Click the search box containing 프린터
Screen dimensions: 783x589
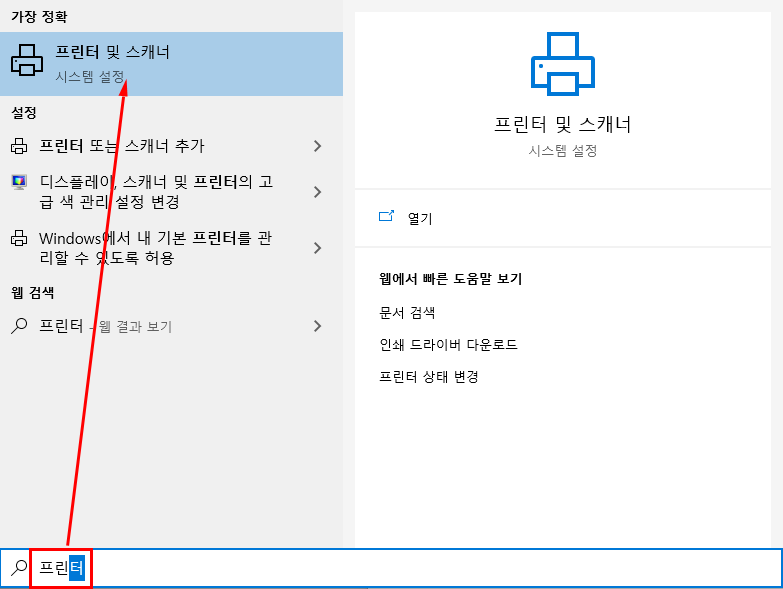pos(392,568)
